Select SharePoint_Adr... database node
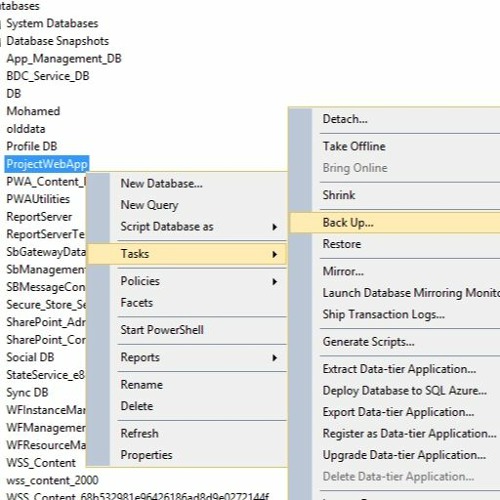The width and height of the screenshot is (500, 500). click(46, 322)
